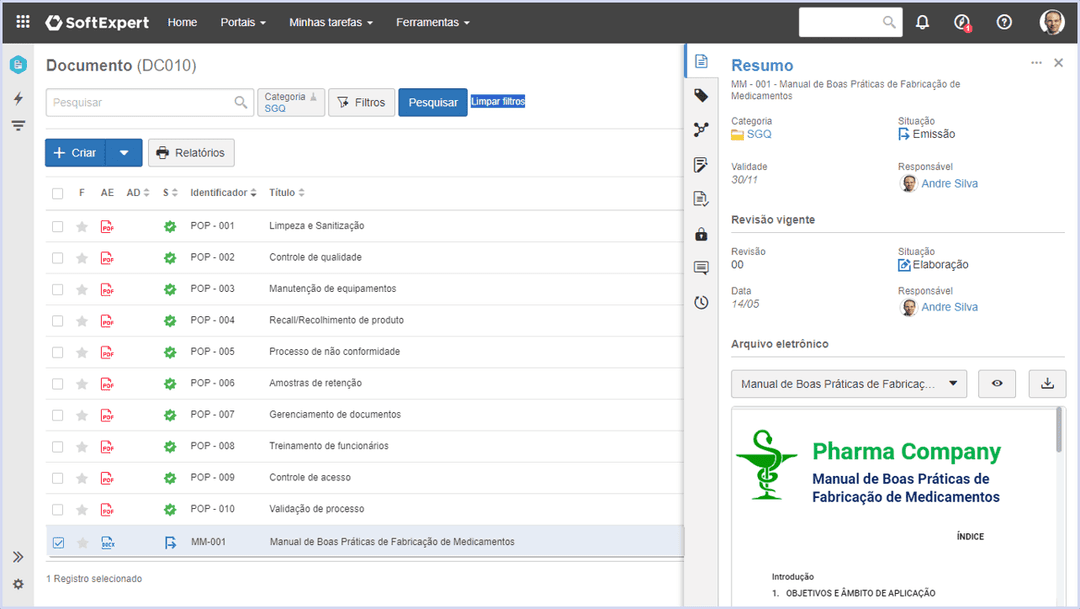
Task: Go to Home
Action: point(183,23)
